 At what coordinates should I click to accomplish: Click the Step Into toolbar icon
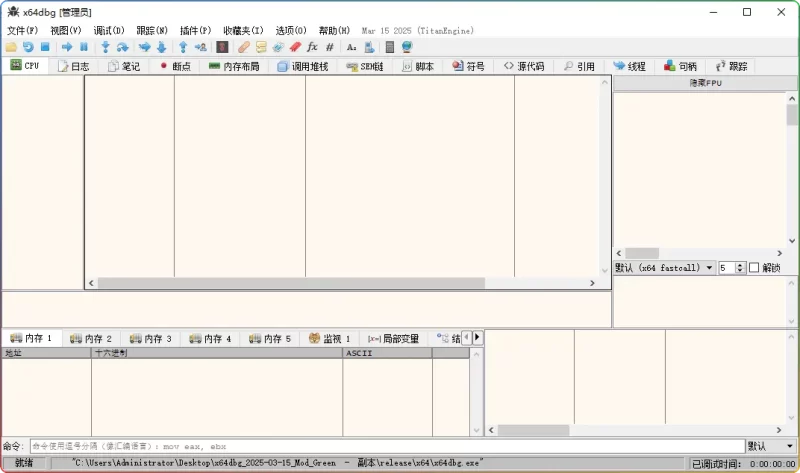106,47
